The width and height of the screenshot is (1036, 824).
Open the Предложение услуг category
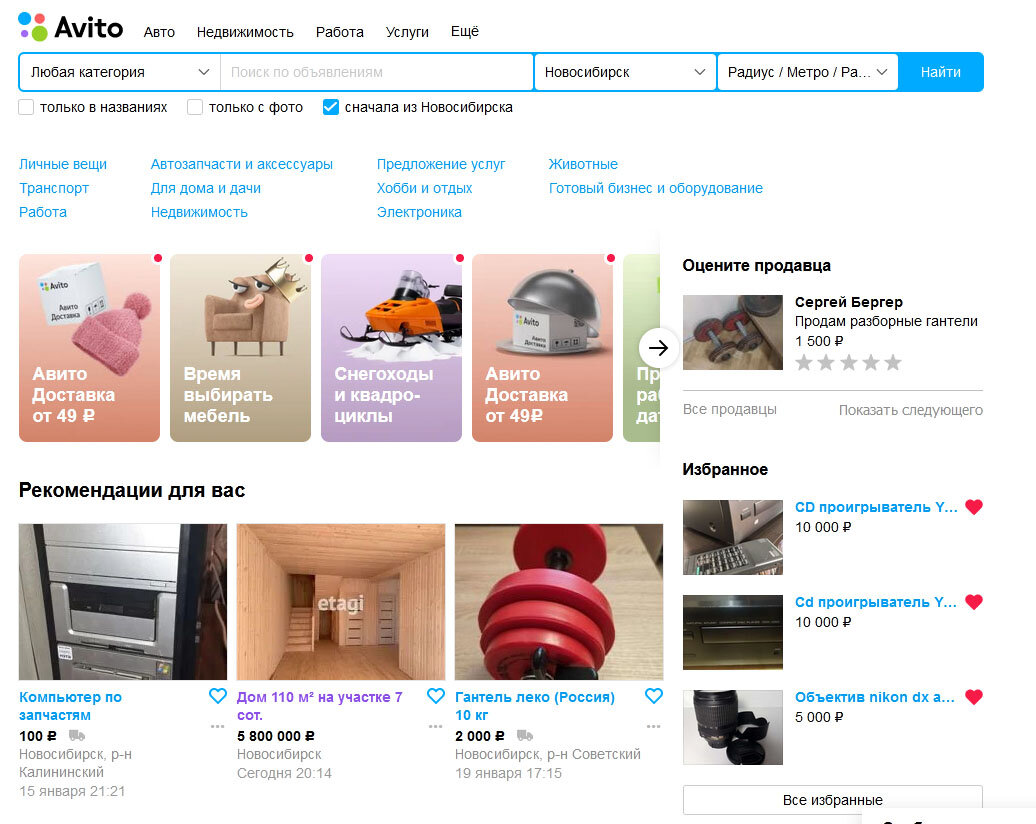441,164
